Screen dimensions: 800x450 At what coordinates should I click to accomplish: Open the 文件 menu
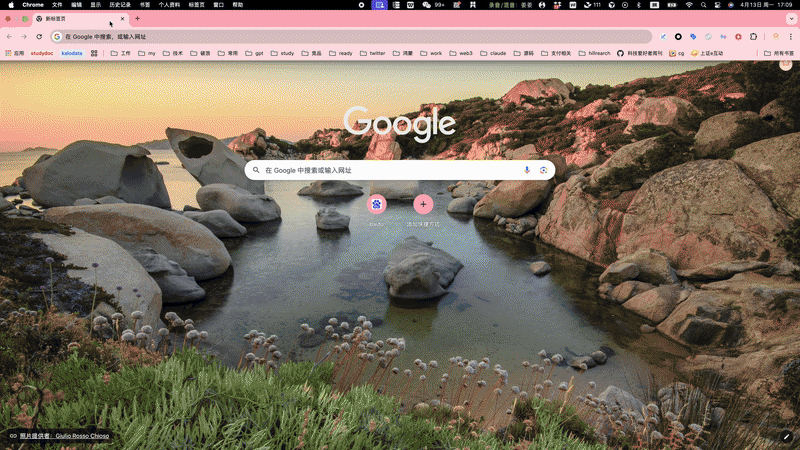pos(57,5)
